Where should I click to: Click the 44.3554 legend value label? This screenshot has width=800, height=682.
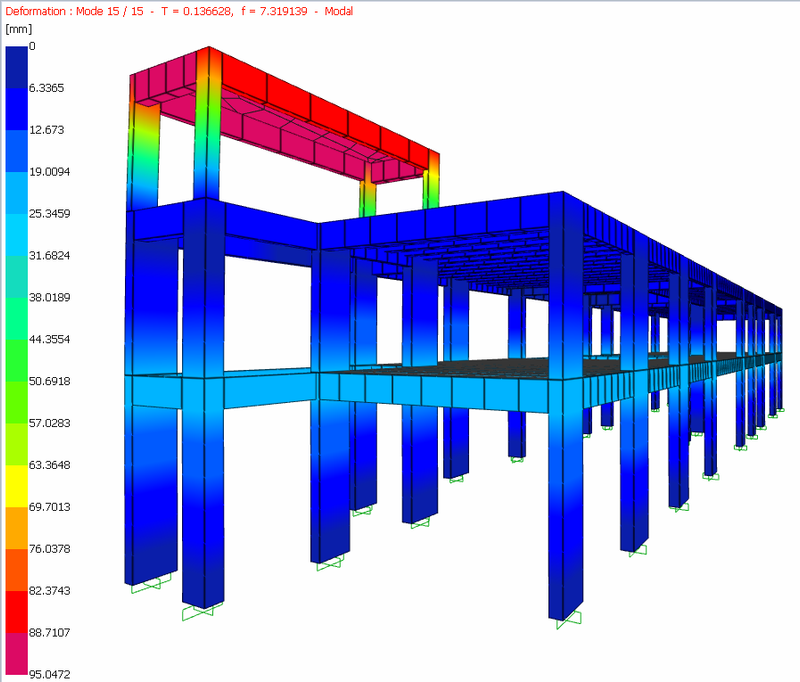(49, 339)
